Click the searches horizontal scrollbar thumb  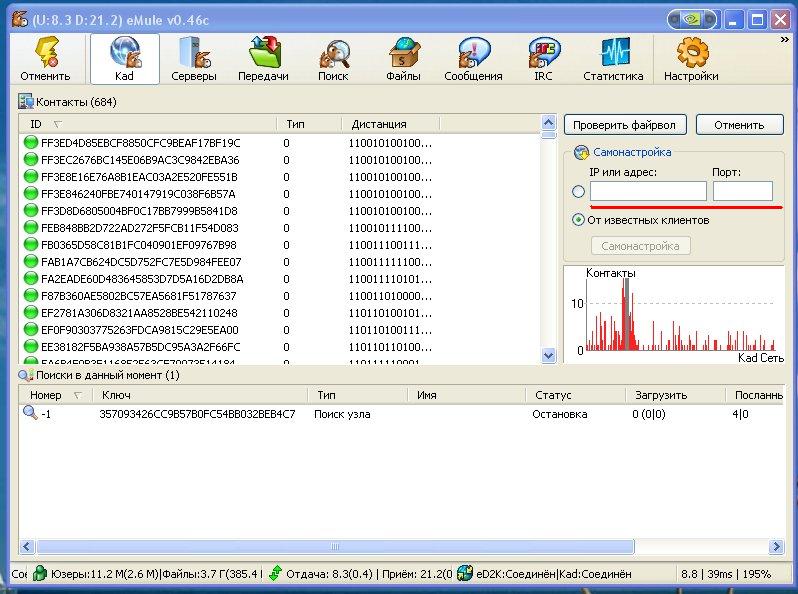[x=335, y=547]
